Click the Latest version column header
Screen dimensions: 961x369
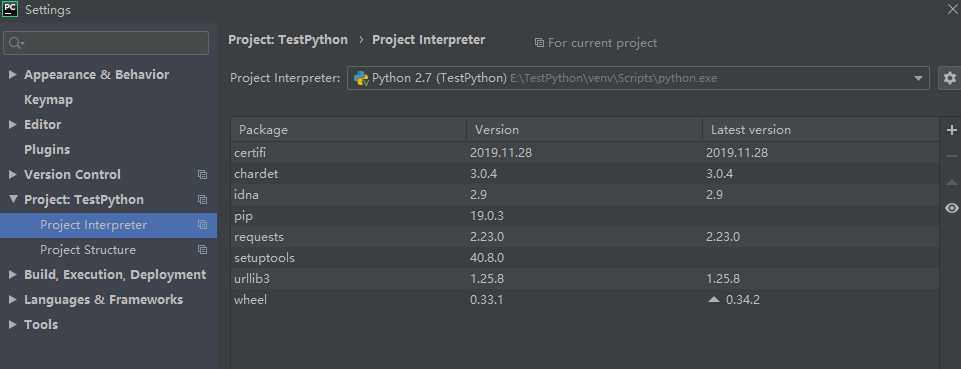pos(820,130)
